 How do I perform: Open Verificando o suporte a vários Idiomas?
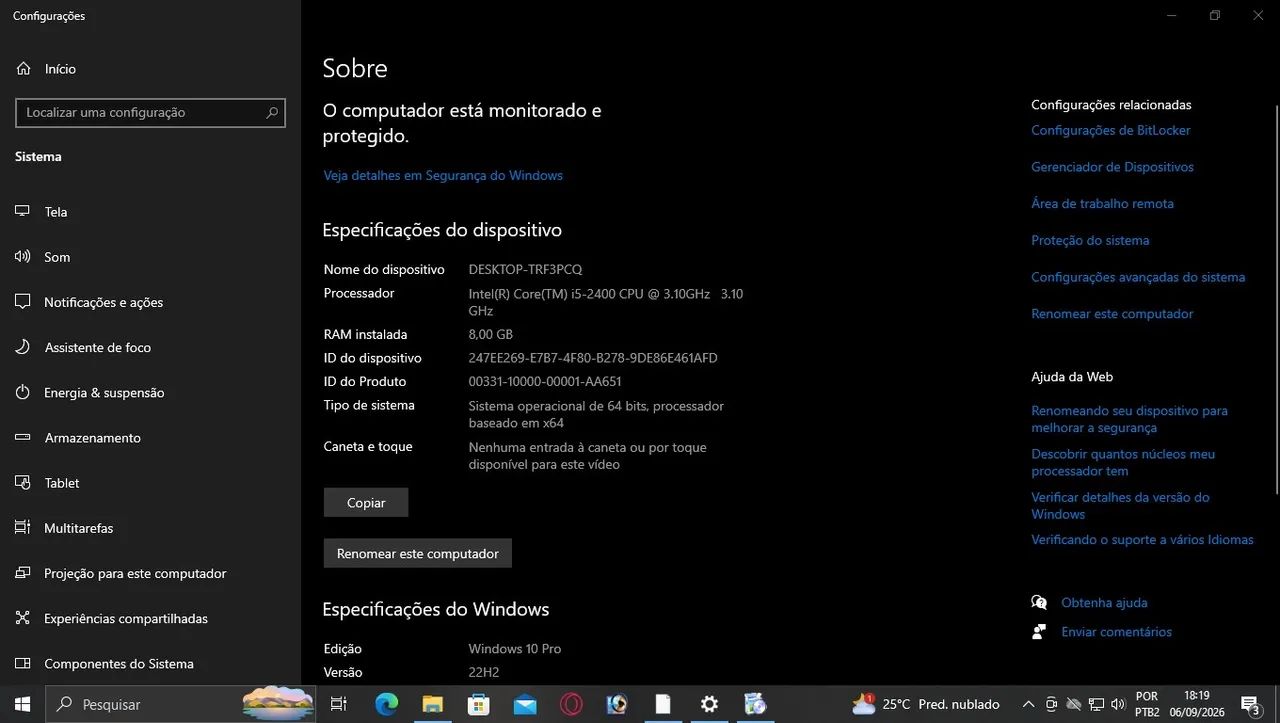click(1142, 539)
